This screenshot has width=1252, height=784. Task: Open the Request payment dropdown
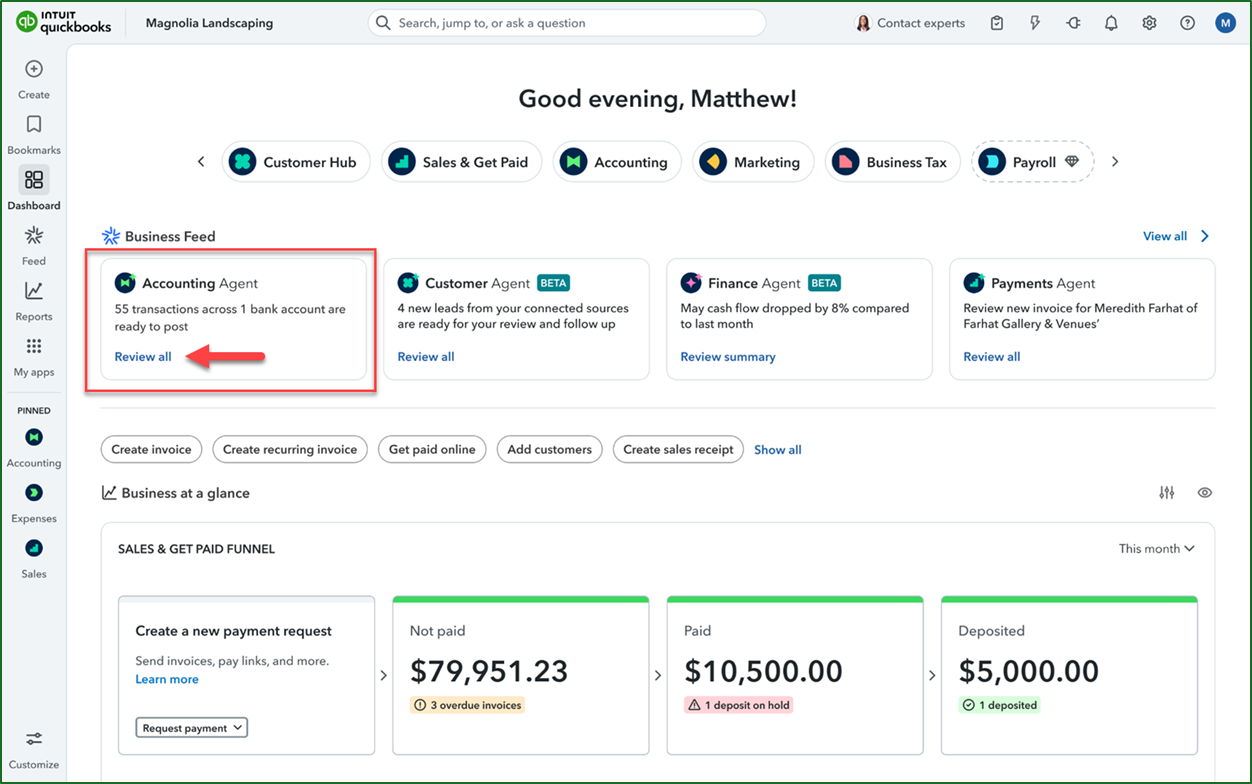point(191,728)
